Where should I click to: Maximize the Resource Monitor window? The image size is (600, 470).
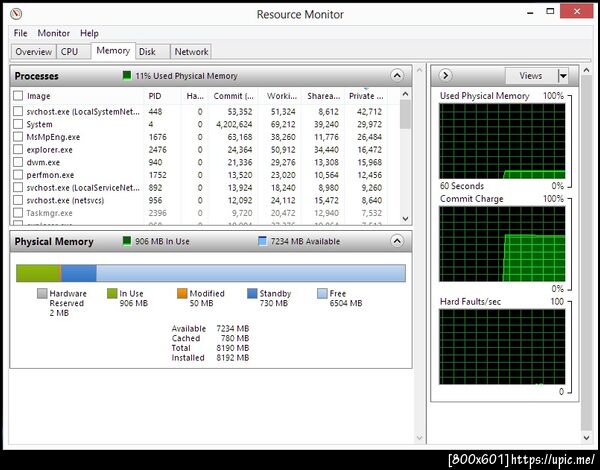pos(550,11)
